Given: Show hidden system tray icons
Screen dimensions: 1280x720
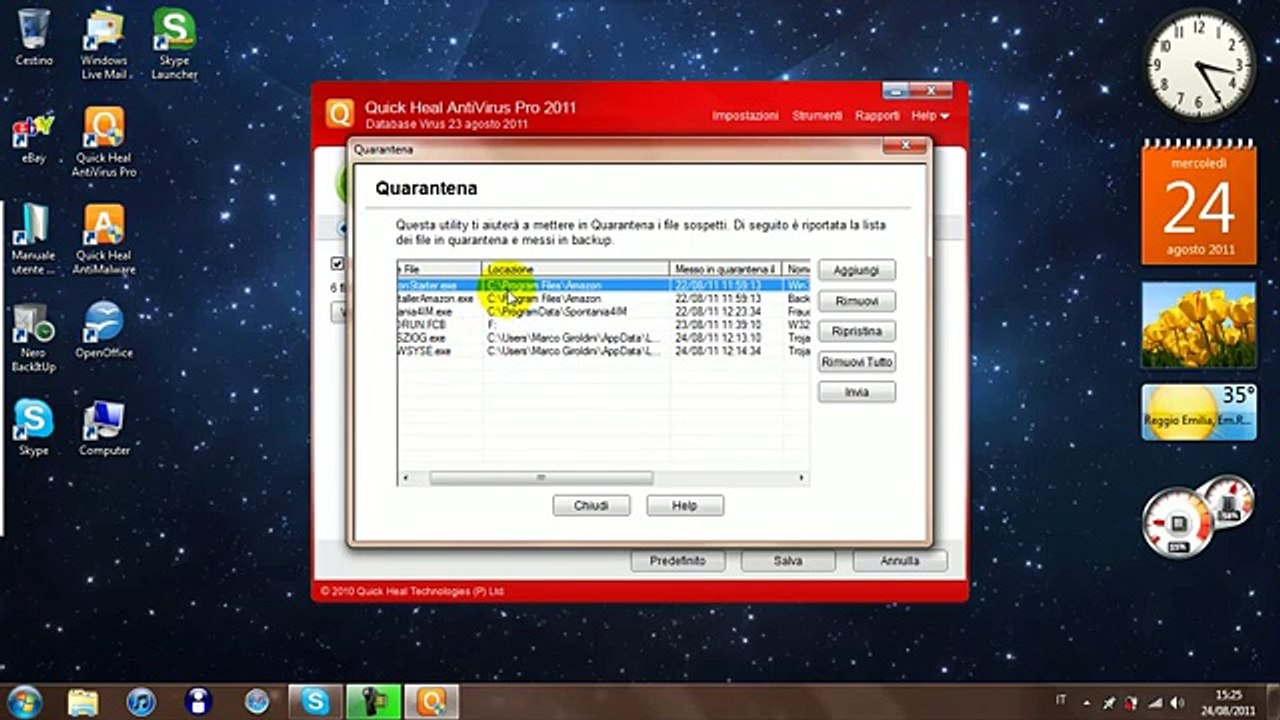Looking at the screenshot, I should [x=1087, y=702].
